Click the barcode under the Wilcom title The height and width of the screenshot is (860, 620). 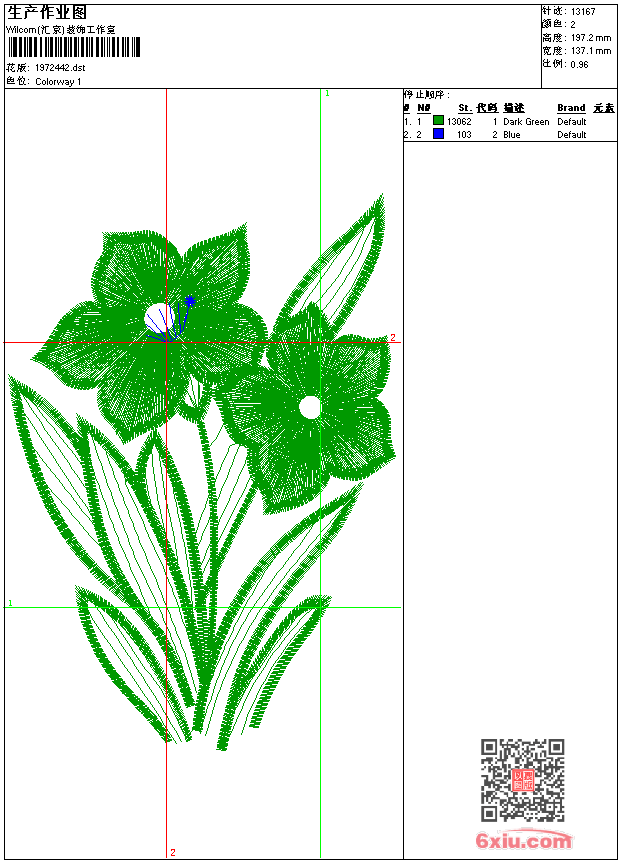pos(73,48)
